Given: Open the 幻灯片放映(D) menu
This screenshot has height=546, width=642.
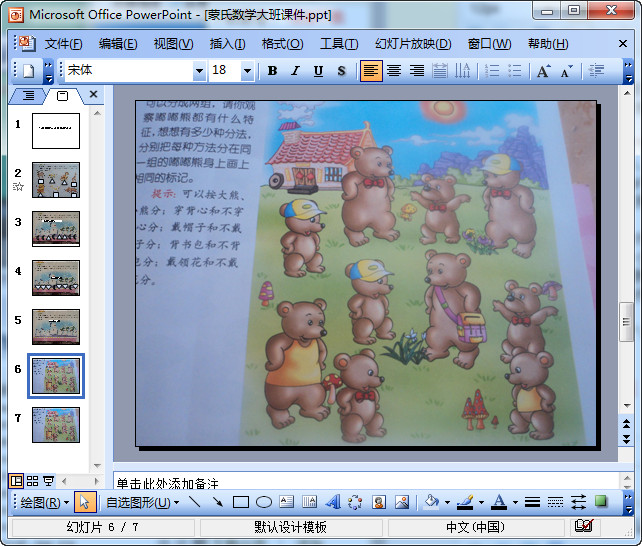Looking at the screenshot, I should [413, 44].
